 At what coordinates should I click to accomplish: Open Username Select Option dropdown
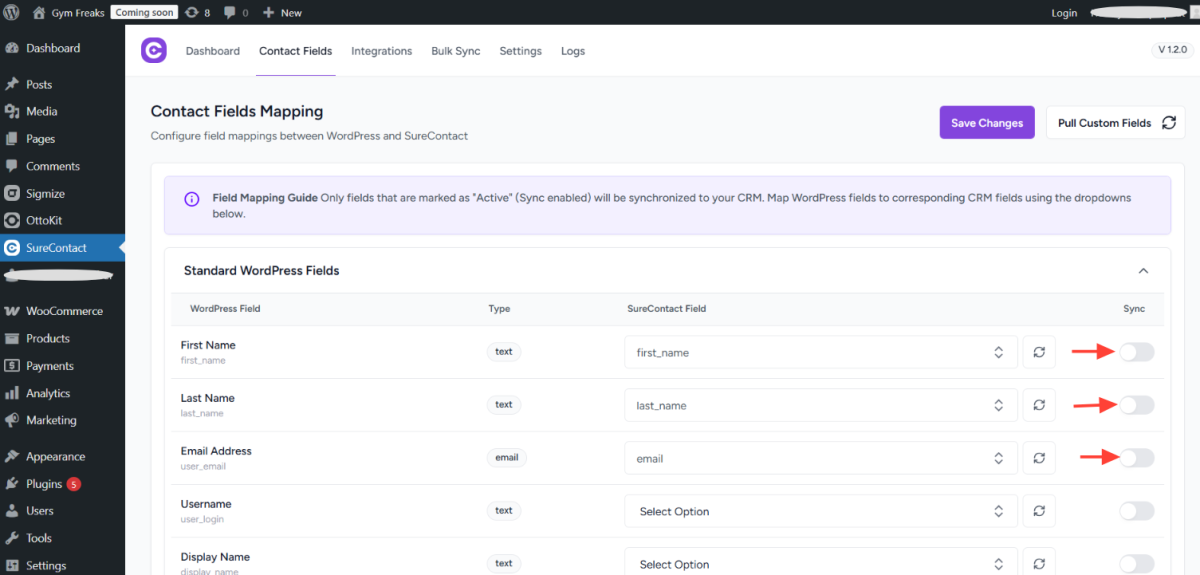click(820, 511)
